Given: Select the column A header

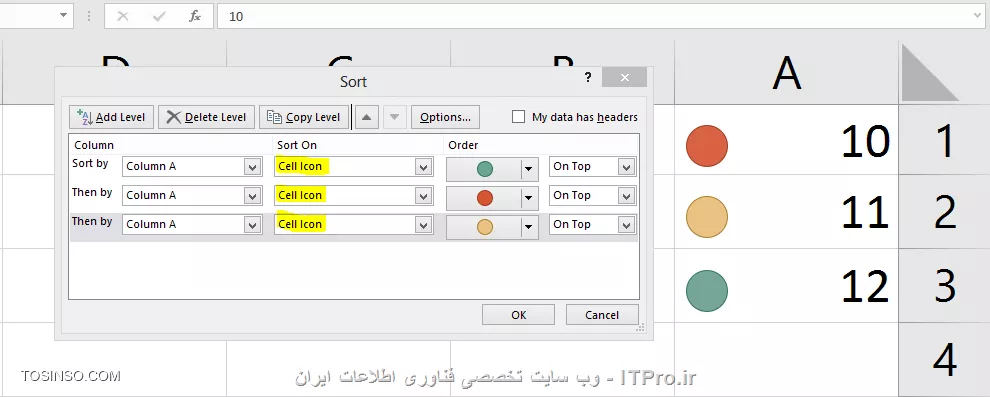Looking at the screenshot, I should (787, 73).
